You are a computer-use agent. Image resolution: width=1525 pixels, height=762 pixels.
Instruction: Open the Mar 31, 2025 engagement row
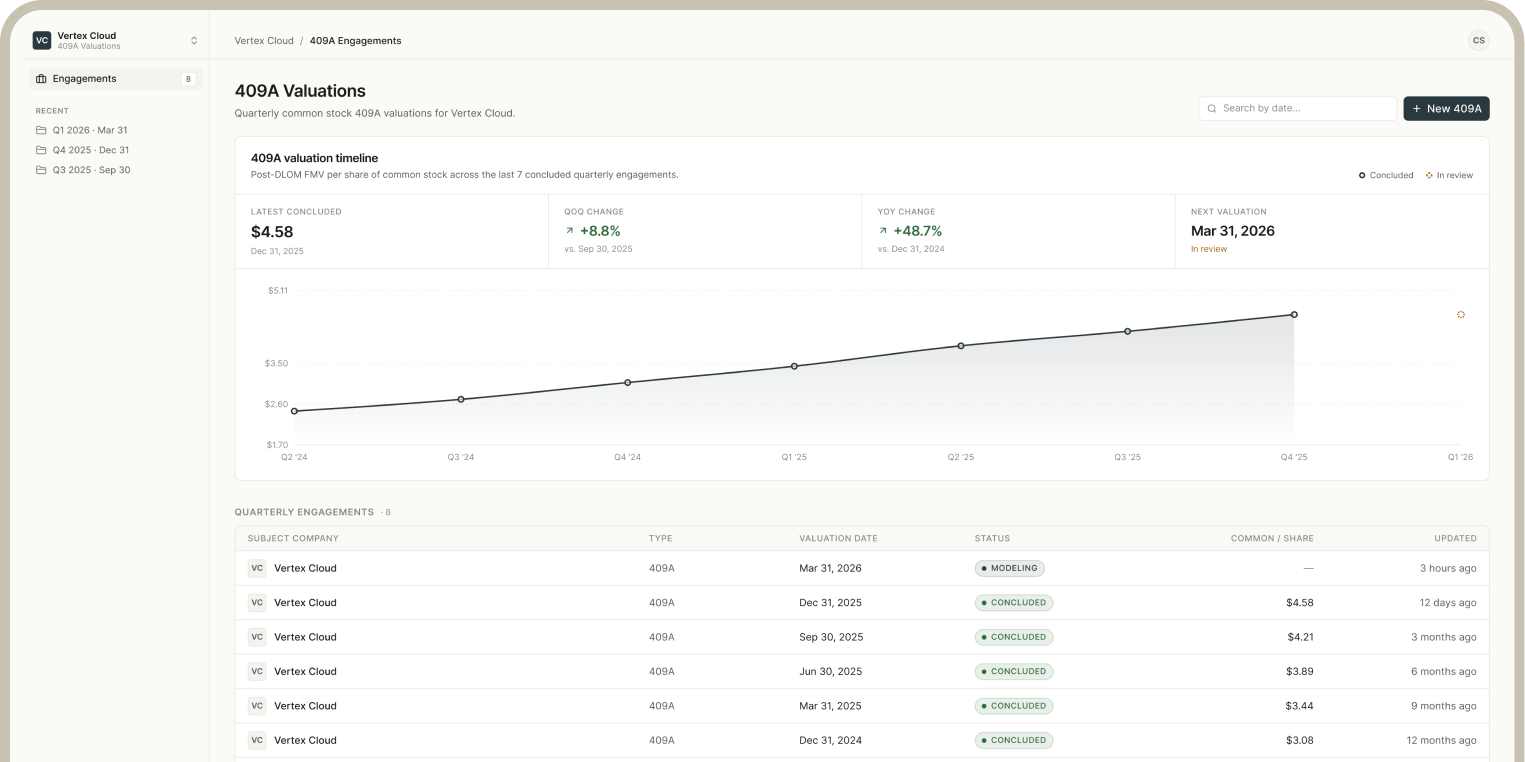[x=862, y=706]
